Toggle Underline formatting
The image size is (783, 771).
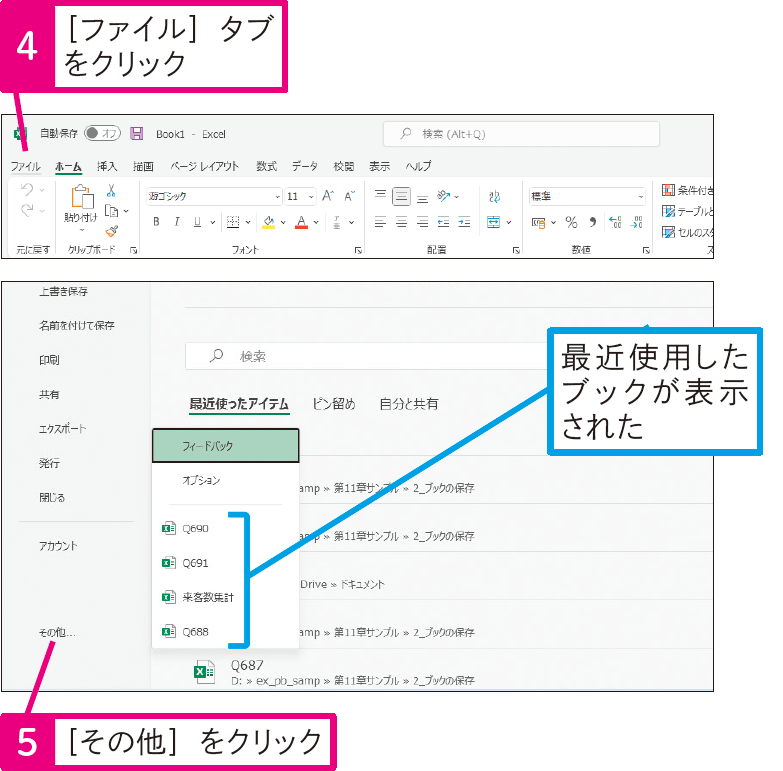(x=197, y=222)
